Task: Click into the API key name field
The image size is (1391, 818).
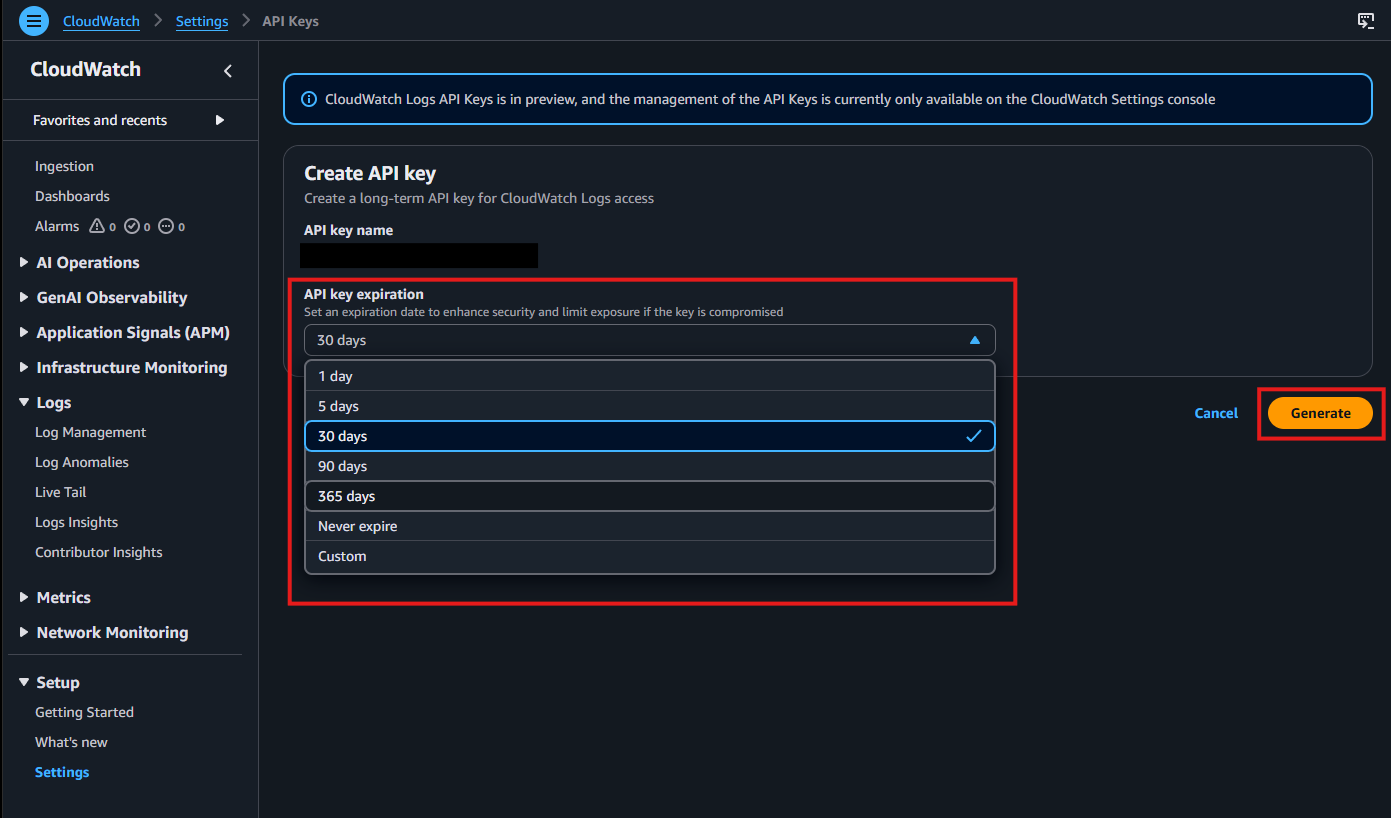Action: (418, 255)
